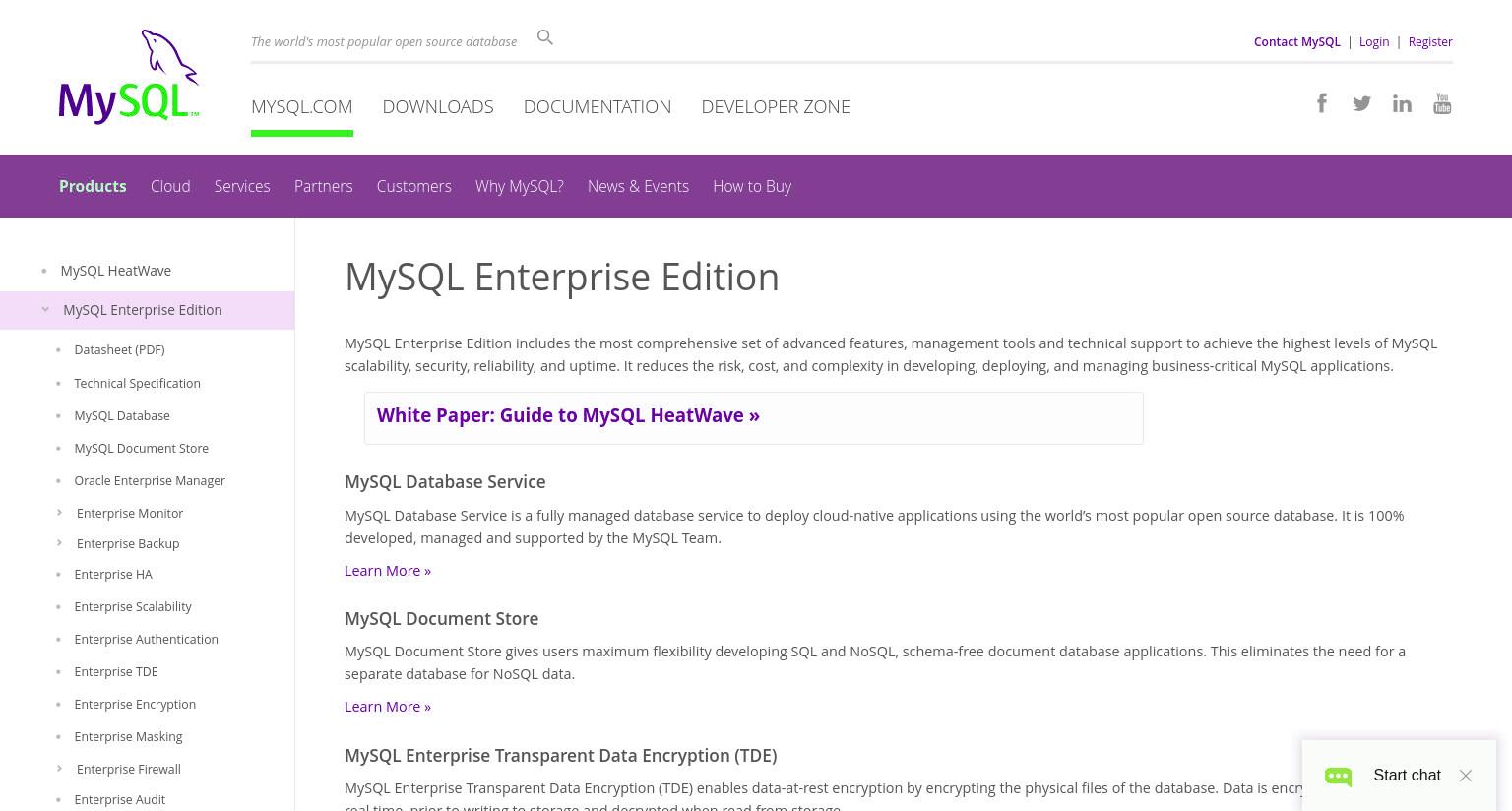This screenshot has height=811, width=1512.
Task: Open Enterprise Scalability sidebar link
Action: point(133,606)
